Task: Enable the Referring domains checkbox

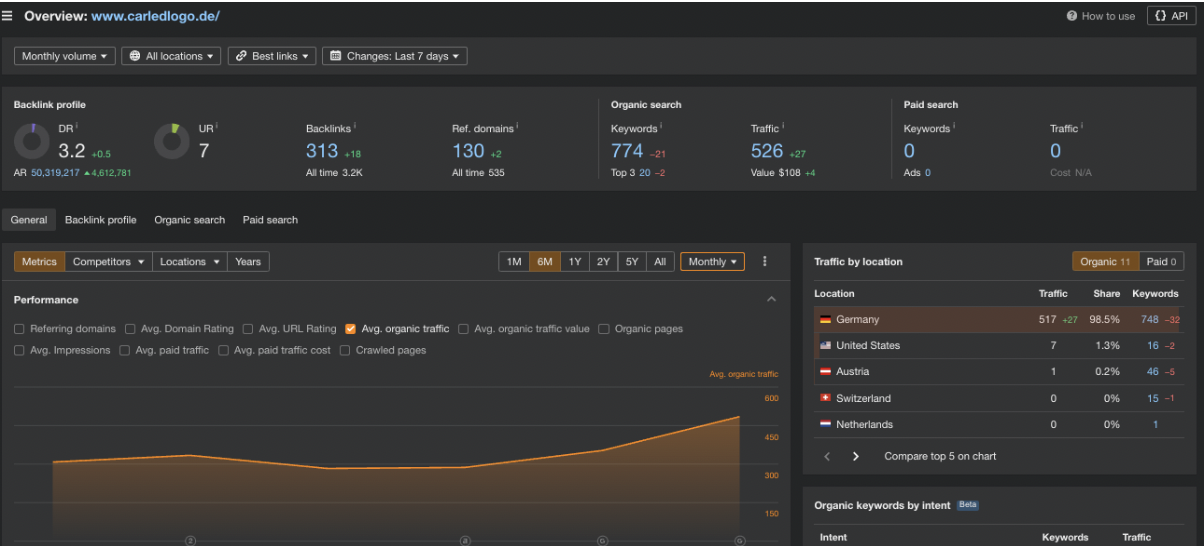Action: point(20,329)
